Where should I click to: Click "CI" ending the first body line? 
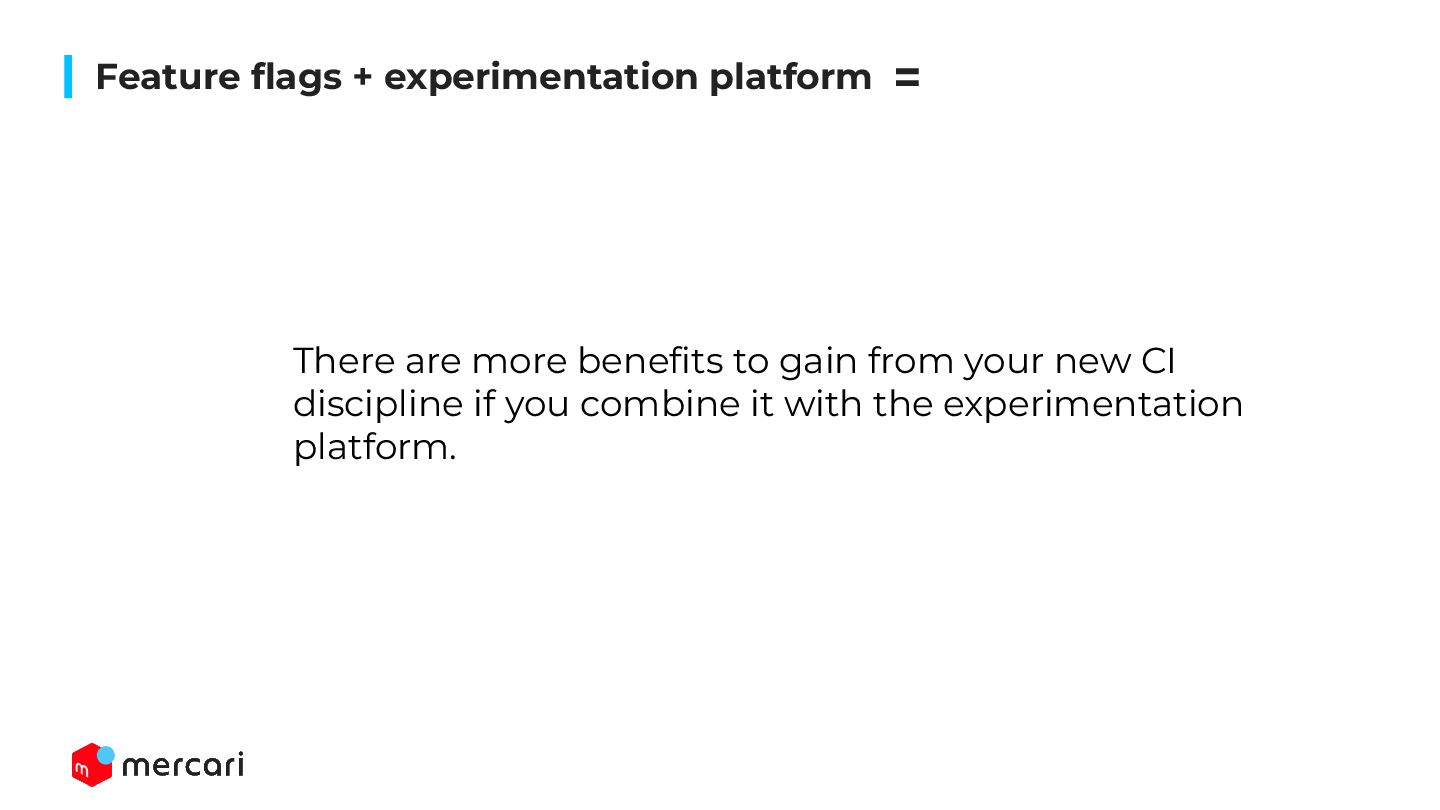point(1158,361)
